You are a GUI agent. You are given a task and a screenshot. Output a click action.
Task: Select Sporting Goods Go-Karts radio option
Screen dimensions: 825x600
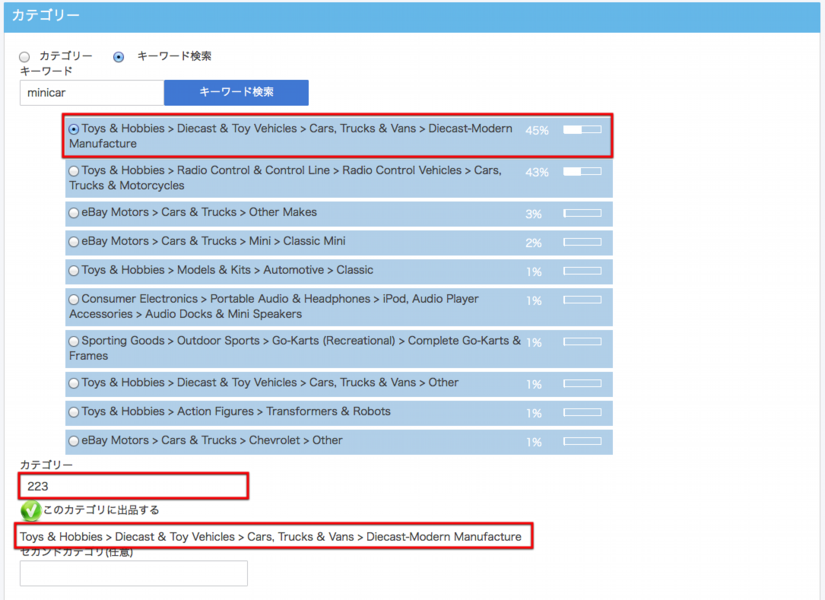tap(74, 342)
